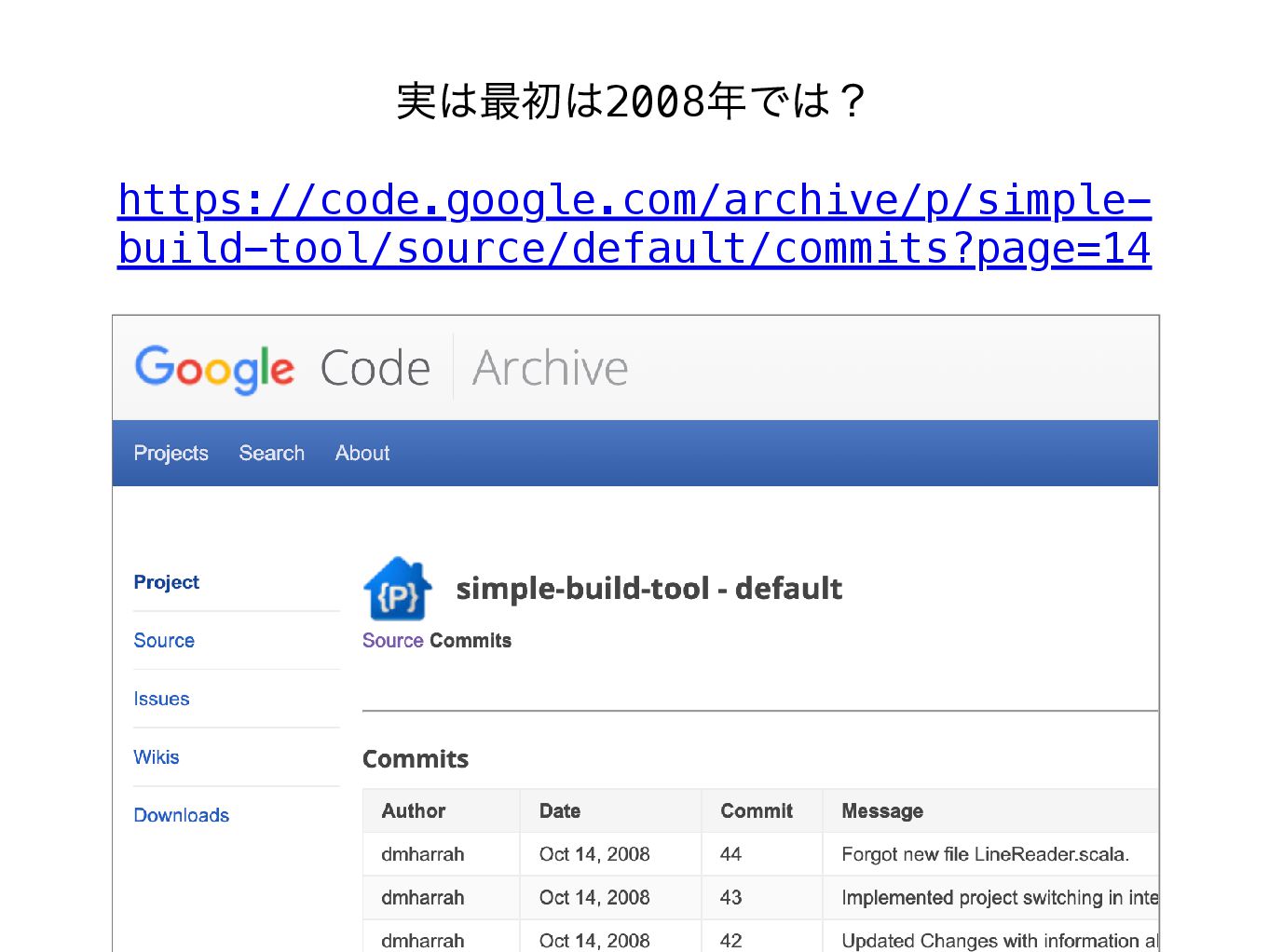Open the Projects menu item

coord(171,453)
